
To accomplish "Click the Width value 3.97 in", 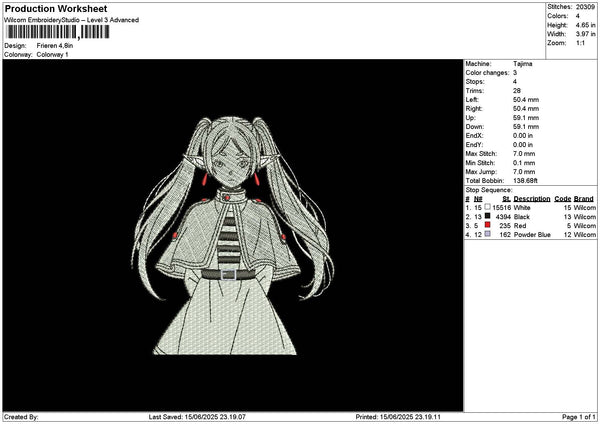I will coord(585,34).
